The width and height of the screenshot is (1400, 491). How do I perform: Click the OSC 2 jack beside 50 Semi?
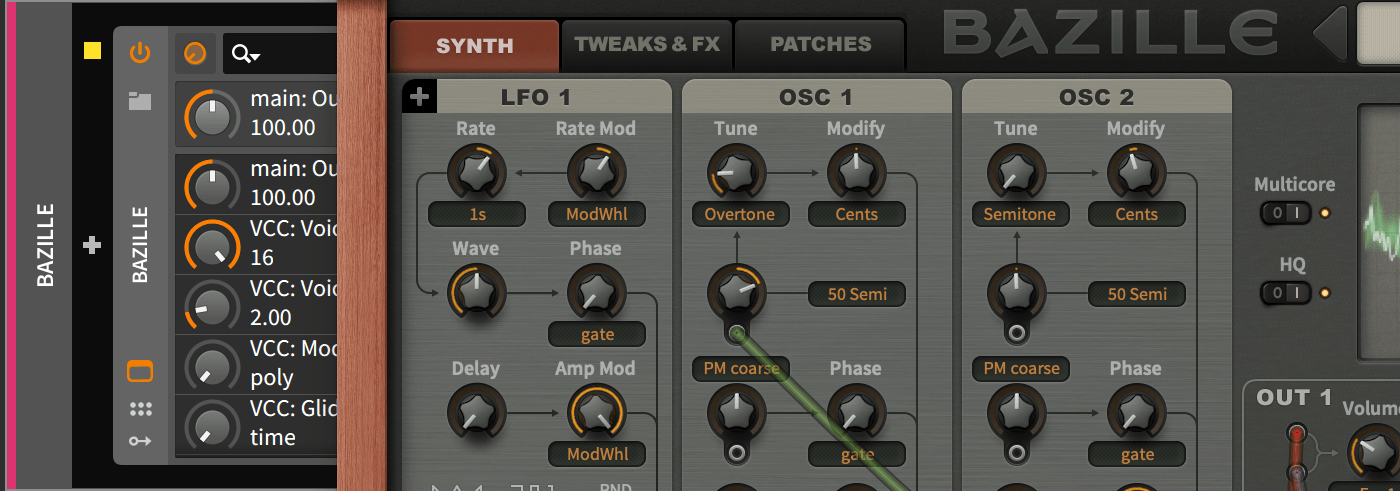[1017, 332]
